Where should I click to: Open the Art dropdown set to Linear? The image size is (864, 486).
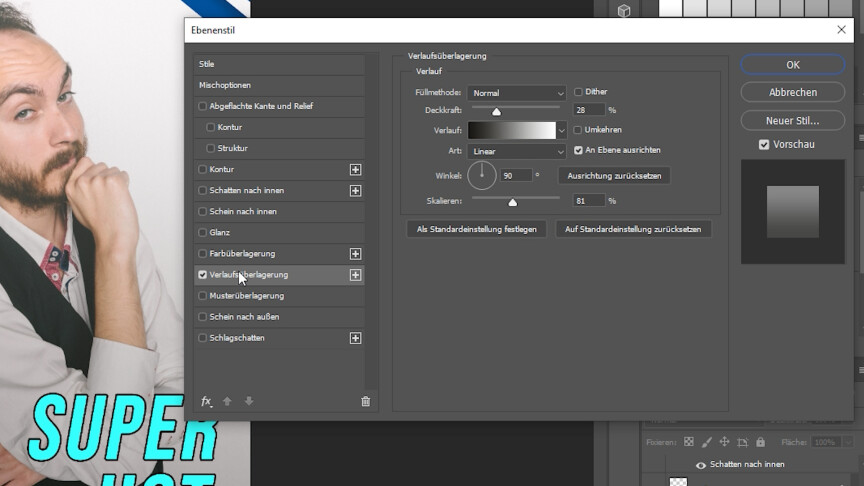[x=517, y=151]
